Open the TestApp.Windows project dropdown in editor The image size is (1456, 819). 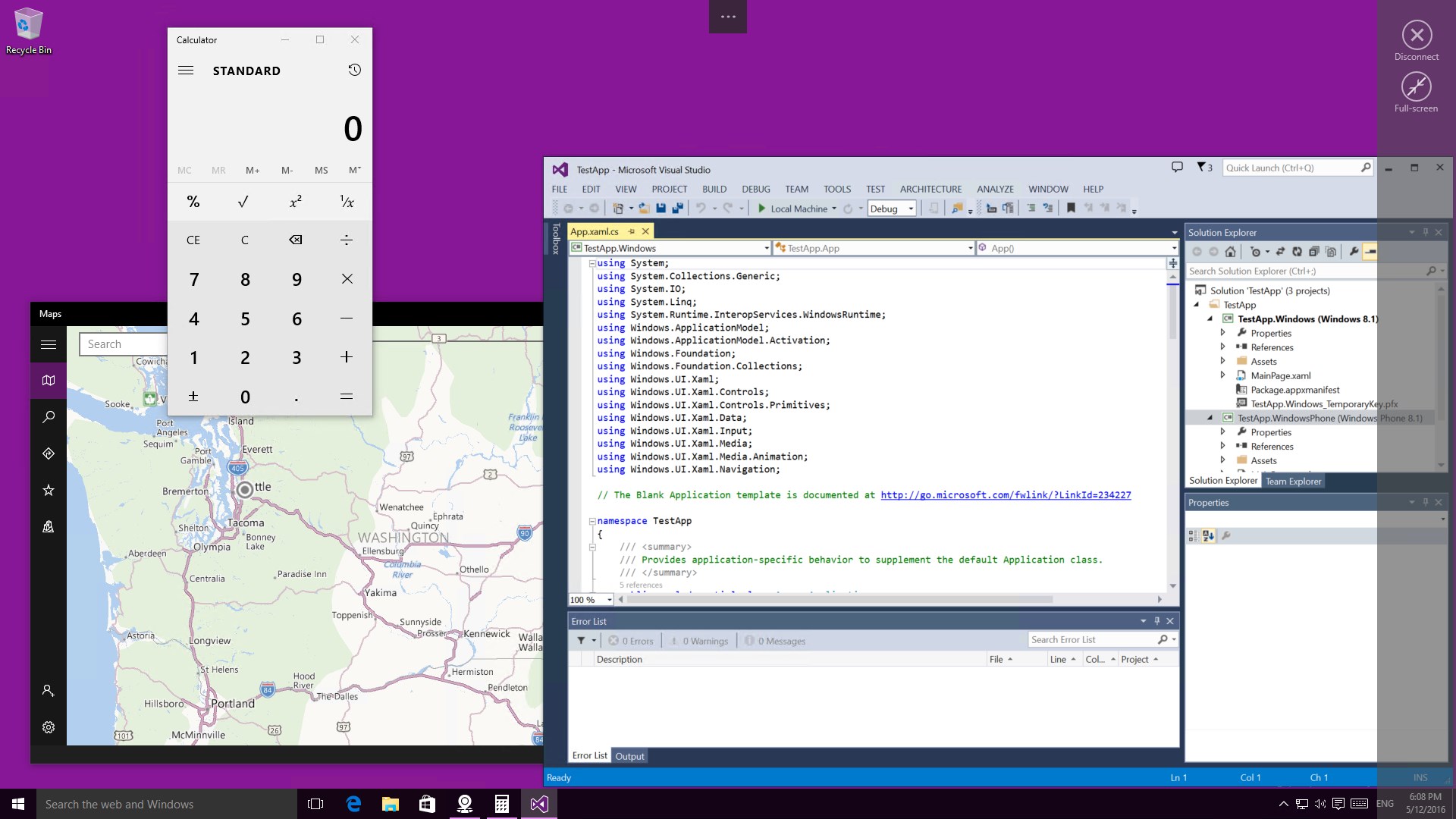767,248
